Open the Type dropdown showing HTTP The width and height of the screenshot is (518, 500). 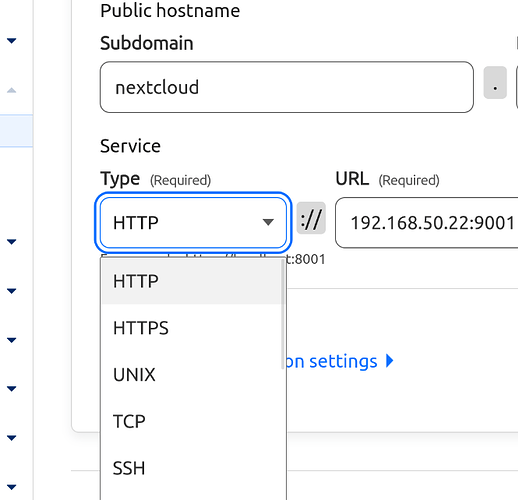point(193,222)
